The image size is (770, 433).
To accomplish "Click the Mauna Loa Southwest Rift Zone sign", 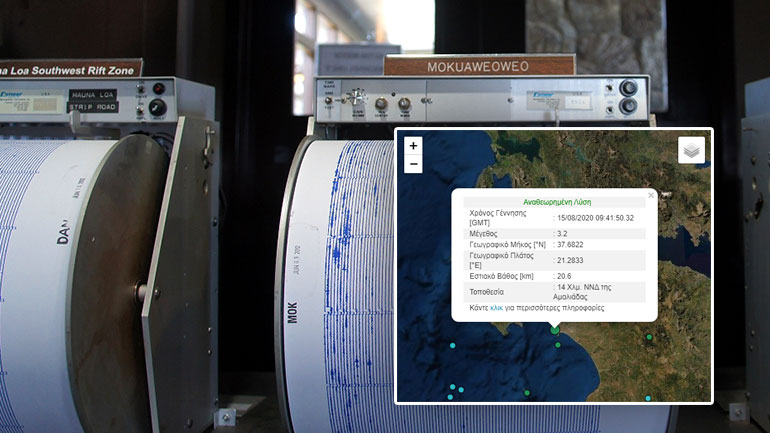I will point(70,69).
